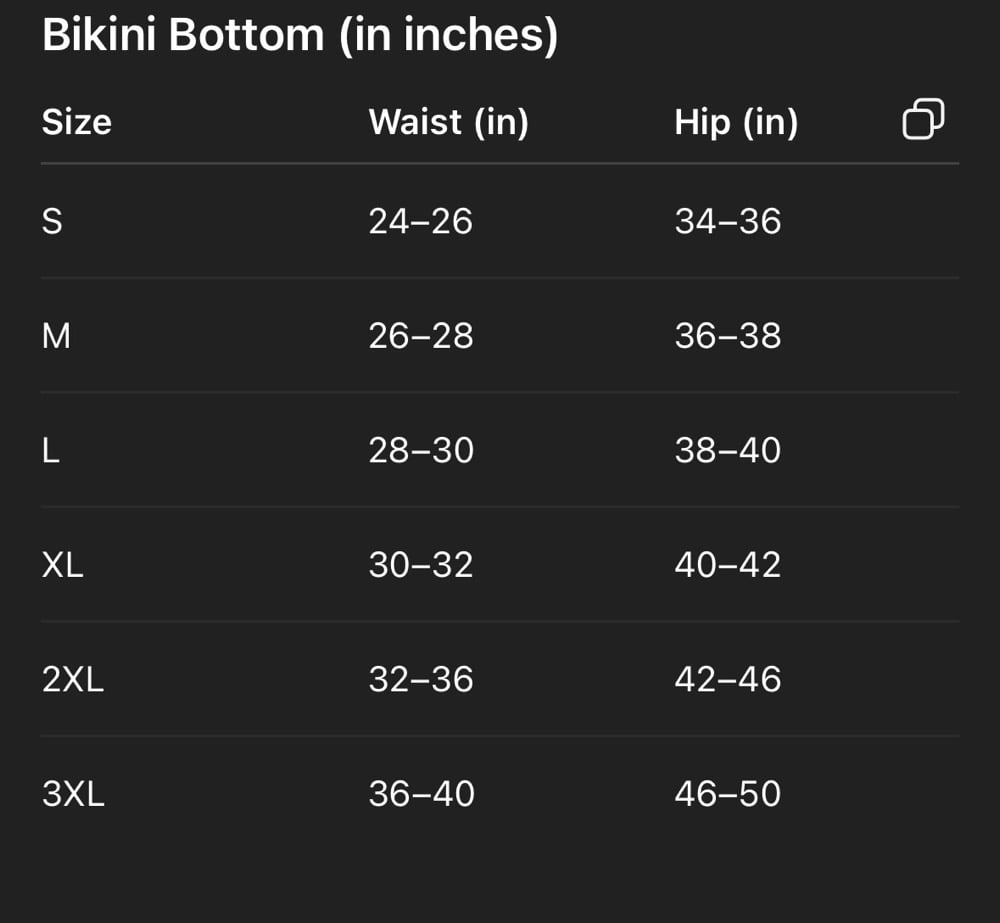Click the XL size cell
Viewport: 1000px width, 923px height.
pyautogui.click(x=62, y=566)
